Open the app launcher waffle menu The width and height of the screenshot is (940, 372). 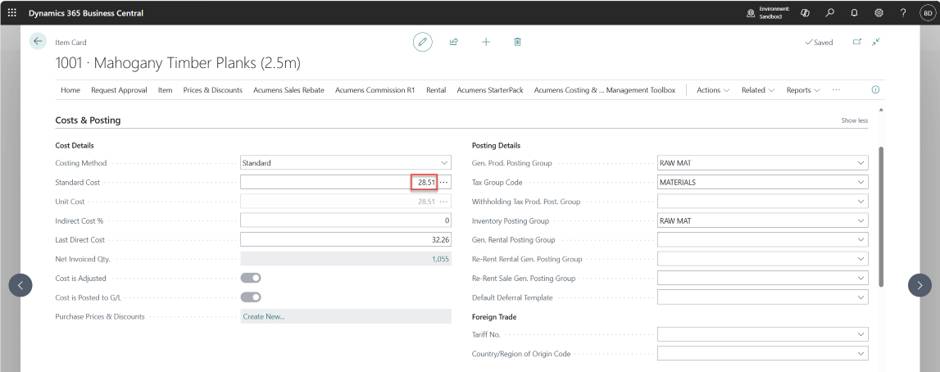pos(12,13)
